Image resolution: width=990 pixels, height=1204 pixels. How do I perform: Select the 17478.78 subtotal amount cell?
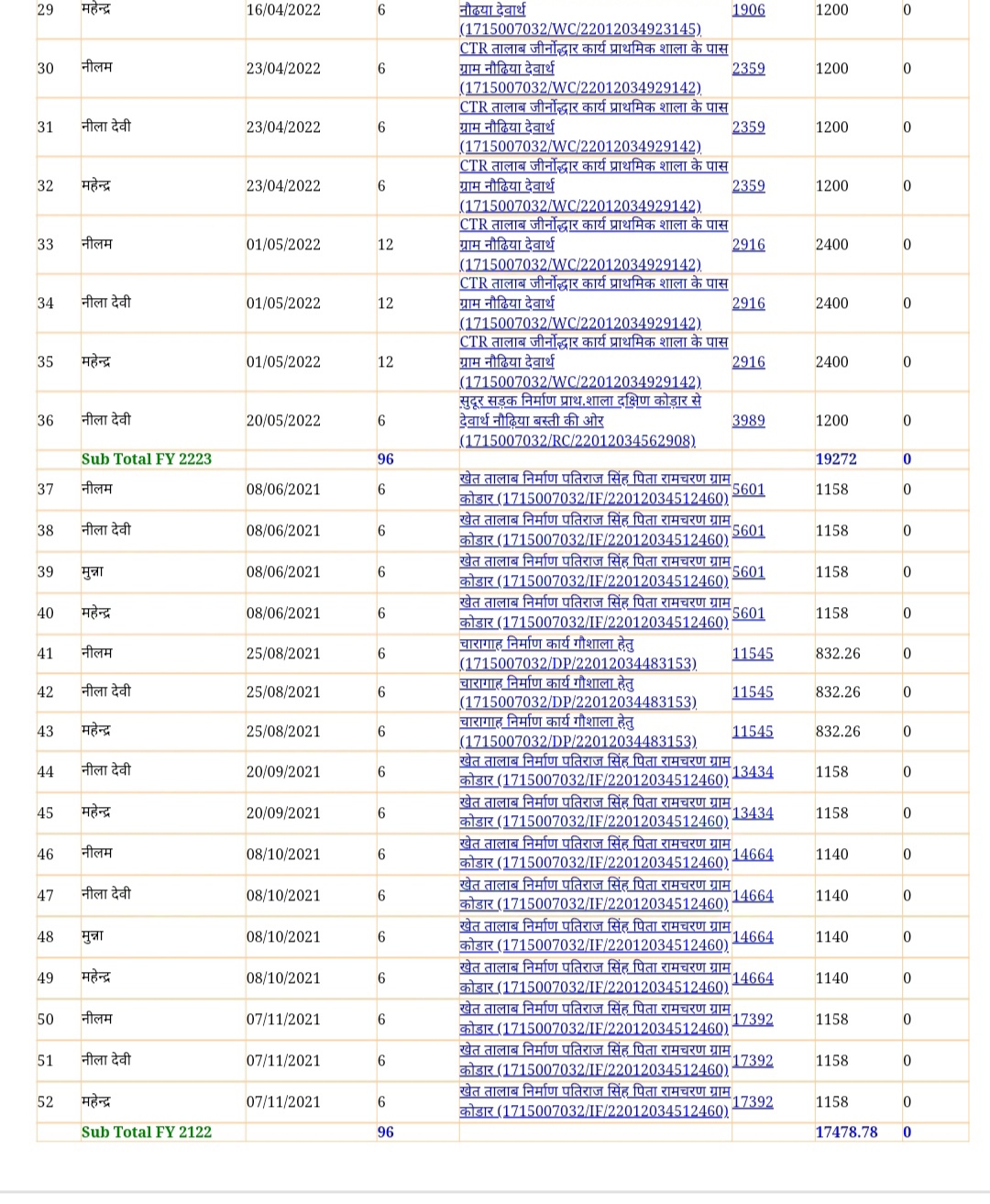click(x=846, y=1132)
